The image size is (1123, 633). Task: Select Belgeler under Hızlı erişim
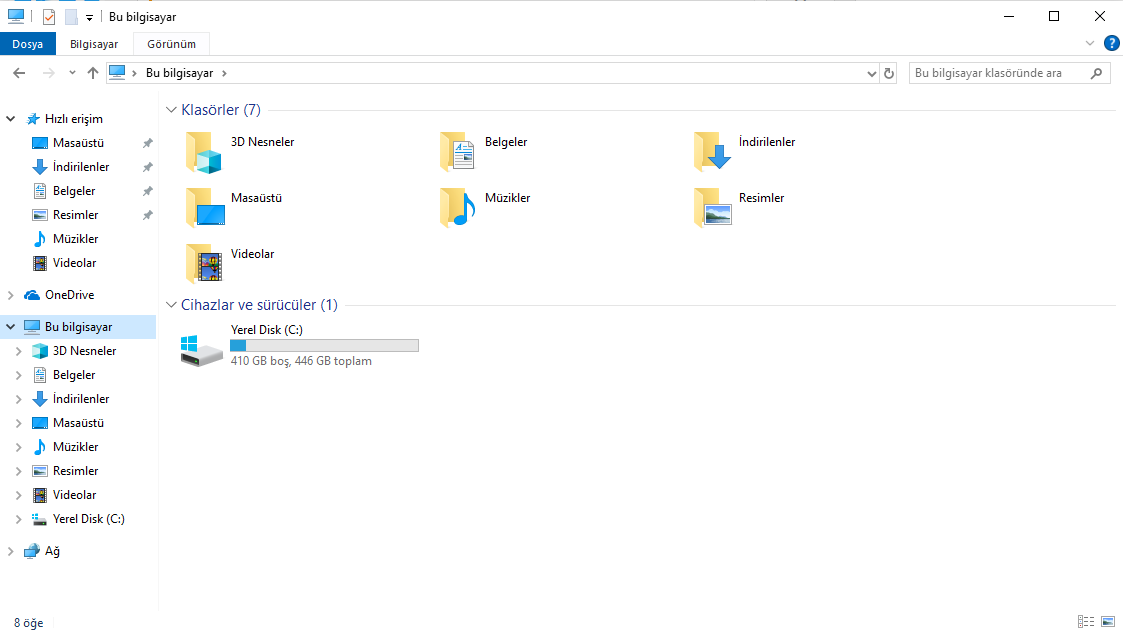click(74, 190)
